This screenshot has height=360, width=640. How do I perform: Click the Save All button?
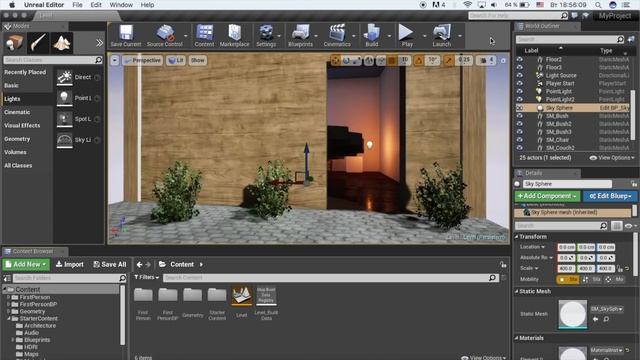[110, 264]
